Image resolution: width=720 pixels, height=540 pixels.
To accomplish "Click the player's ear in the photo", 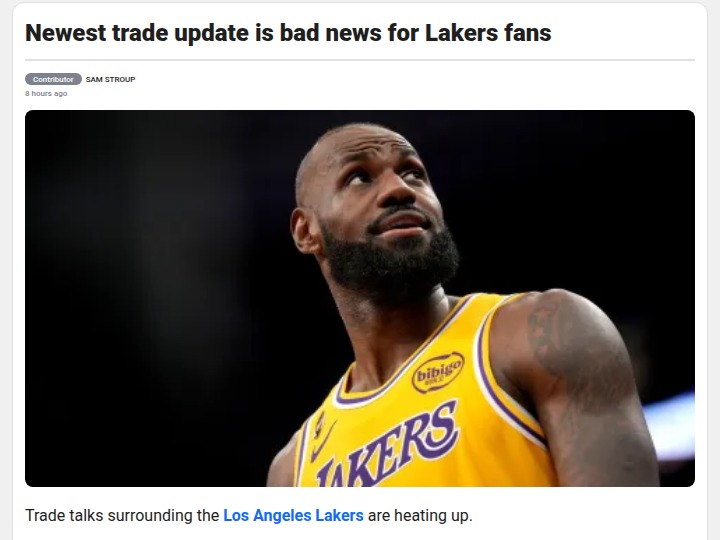I will (x=304, y=230).
